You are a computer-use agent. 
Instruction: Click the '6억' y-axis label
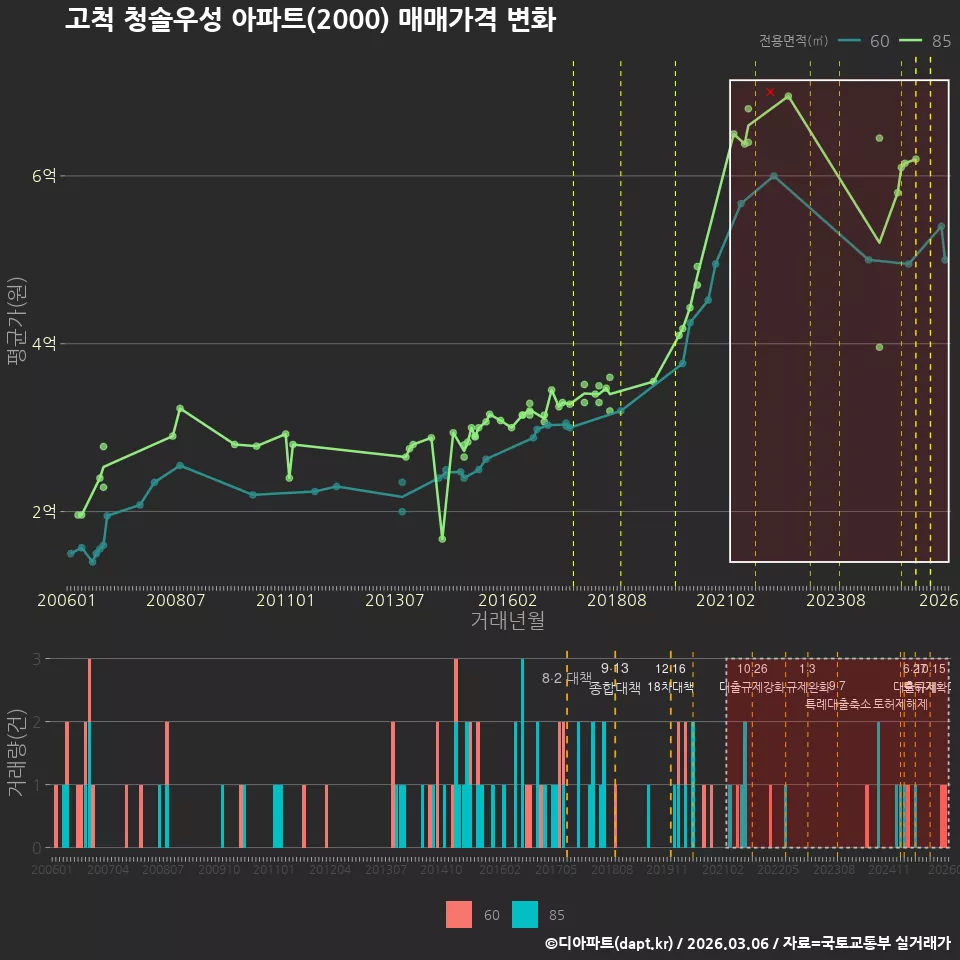[x=44, y=176]
